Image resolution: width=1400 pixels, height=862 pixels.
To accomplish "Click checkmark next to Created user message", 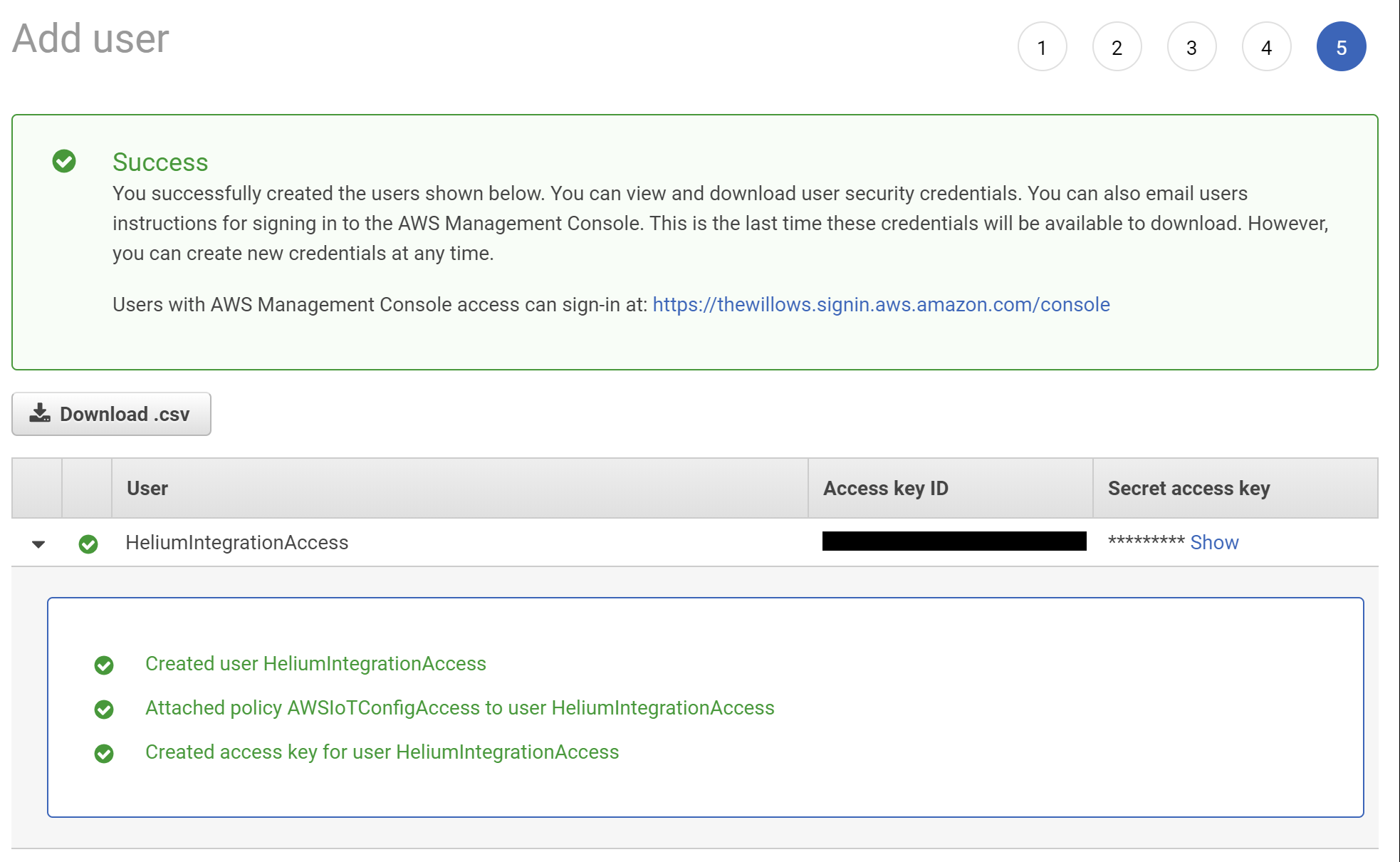I will tap(104, 665).
